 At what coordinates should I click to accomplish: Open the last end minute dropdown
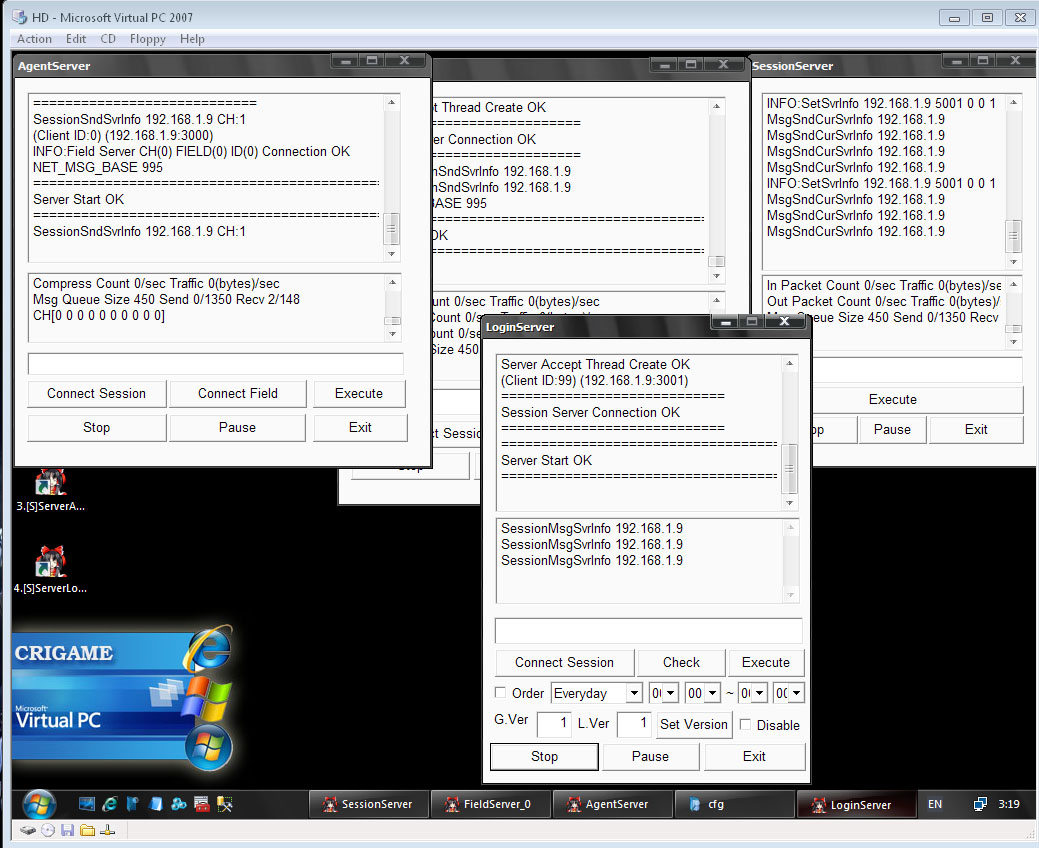click(x=796, y=693)
